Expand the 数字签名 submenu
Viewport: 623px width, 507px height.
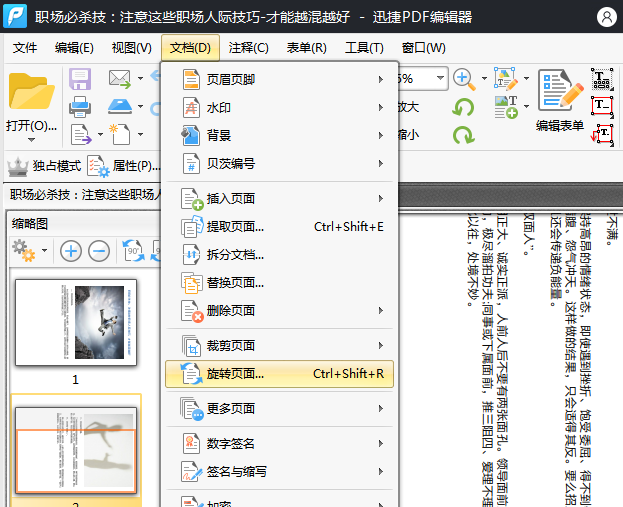(x=279, y=443)
